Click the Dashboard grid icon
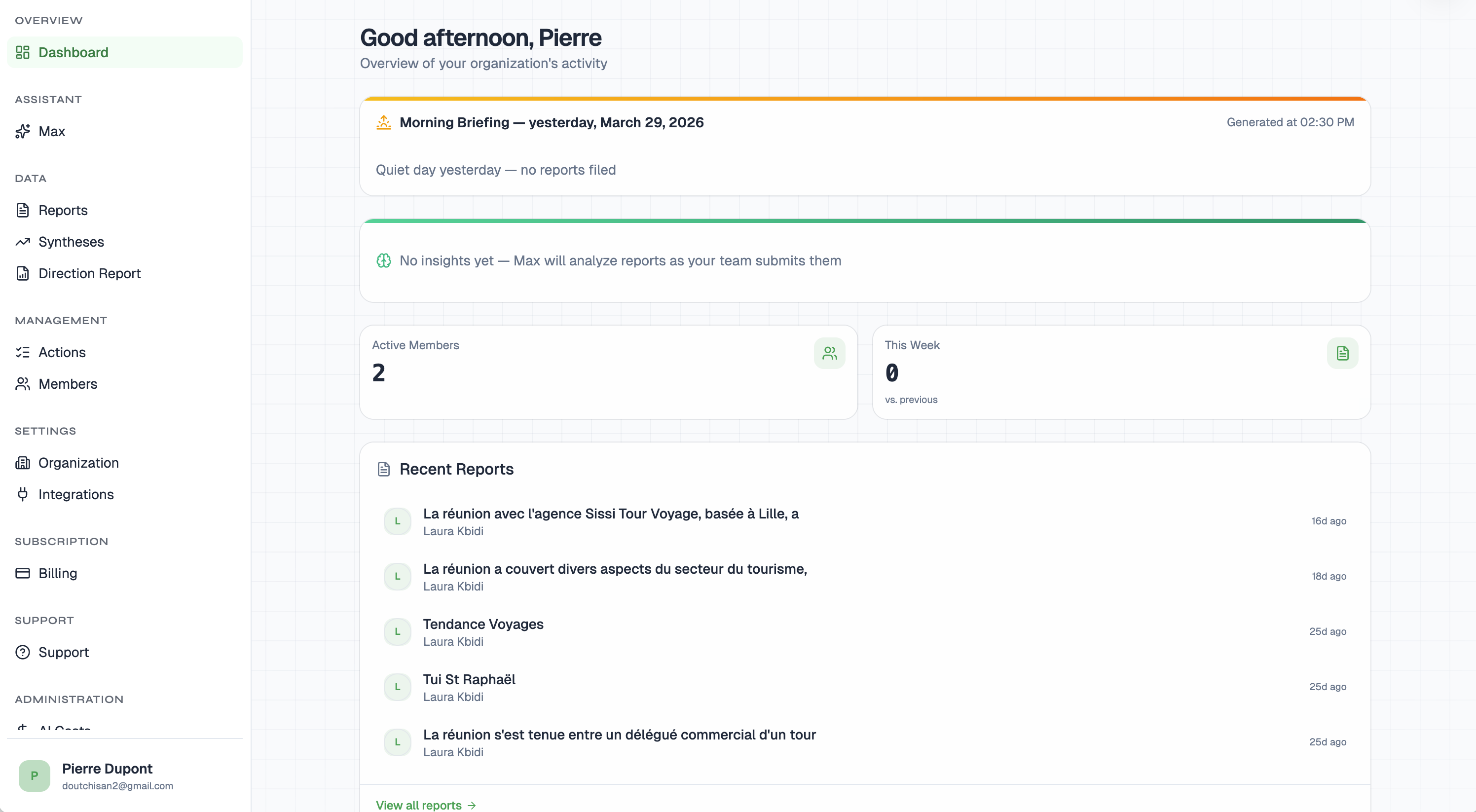The image size is (1476, 812). click(x=22, y=53)
